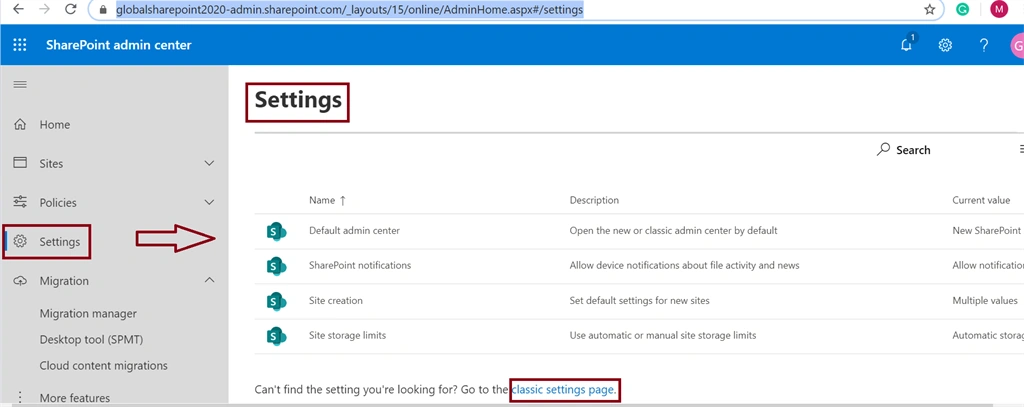Open the notifications bell icon
Screen dimensions: 1024x407
(906, 44)
